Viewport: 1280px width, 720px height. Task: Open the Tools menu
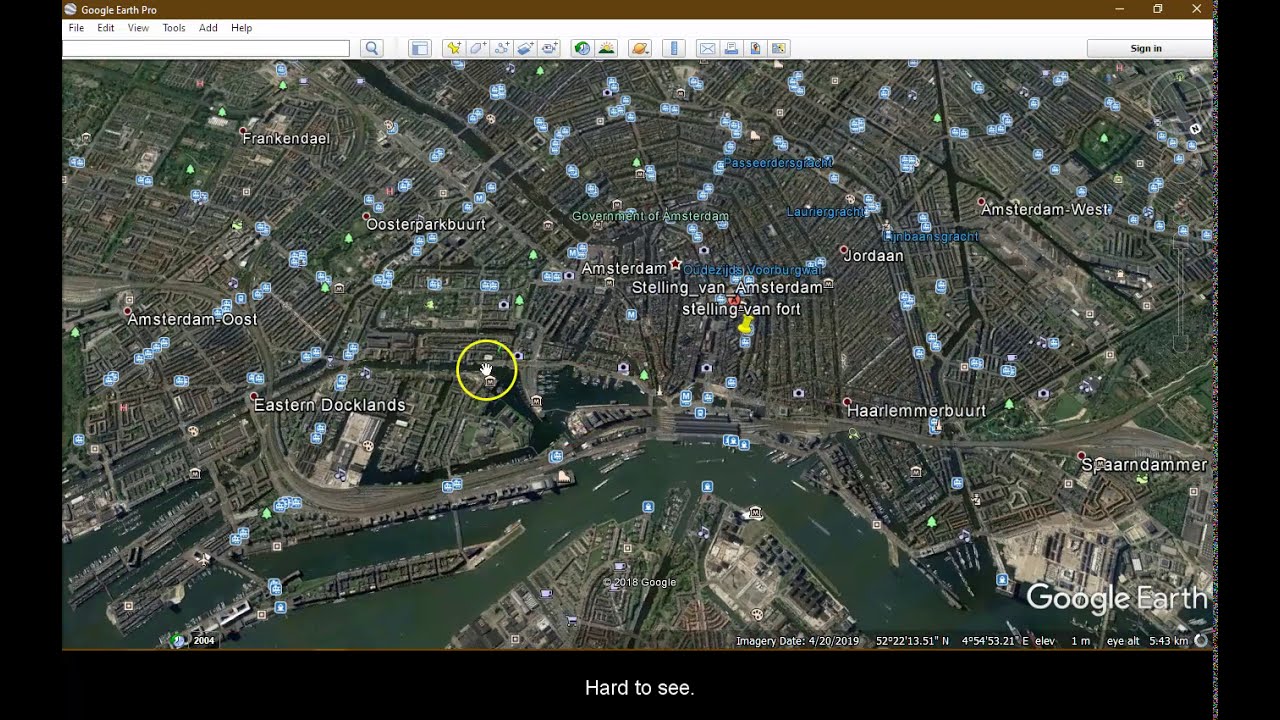[174, 28]
